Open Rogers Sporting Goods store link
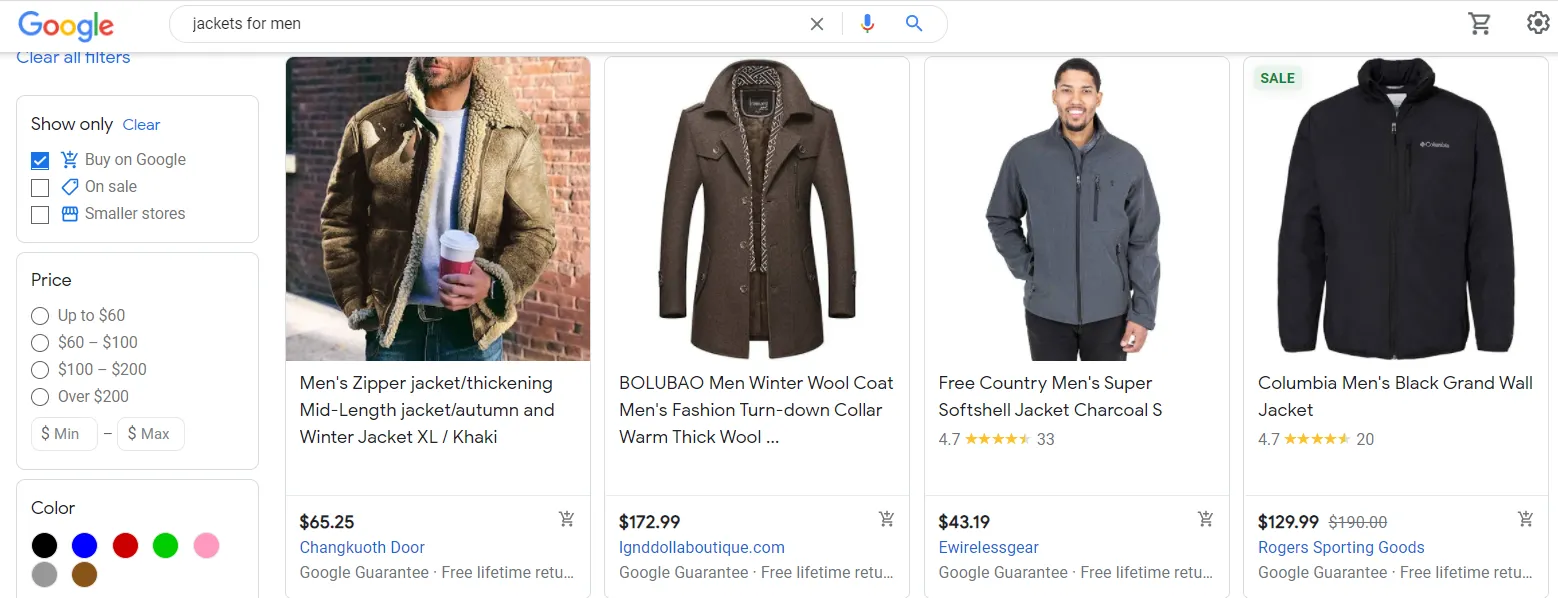This screenshot has height=598, width=1558. (x=1341, y=547)
